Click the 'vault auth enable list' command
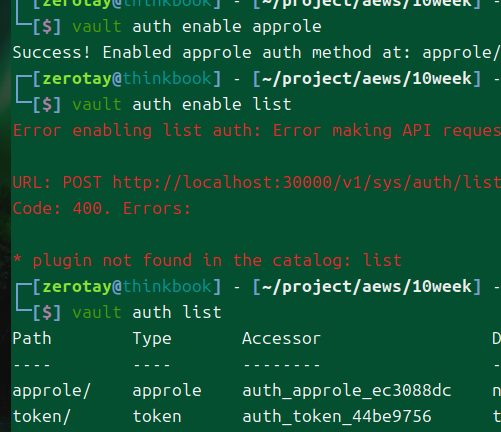This screenshot has height=432, width=501. (x=182, y=104)
